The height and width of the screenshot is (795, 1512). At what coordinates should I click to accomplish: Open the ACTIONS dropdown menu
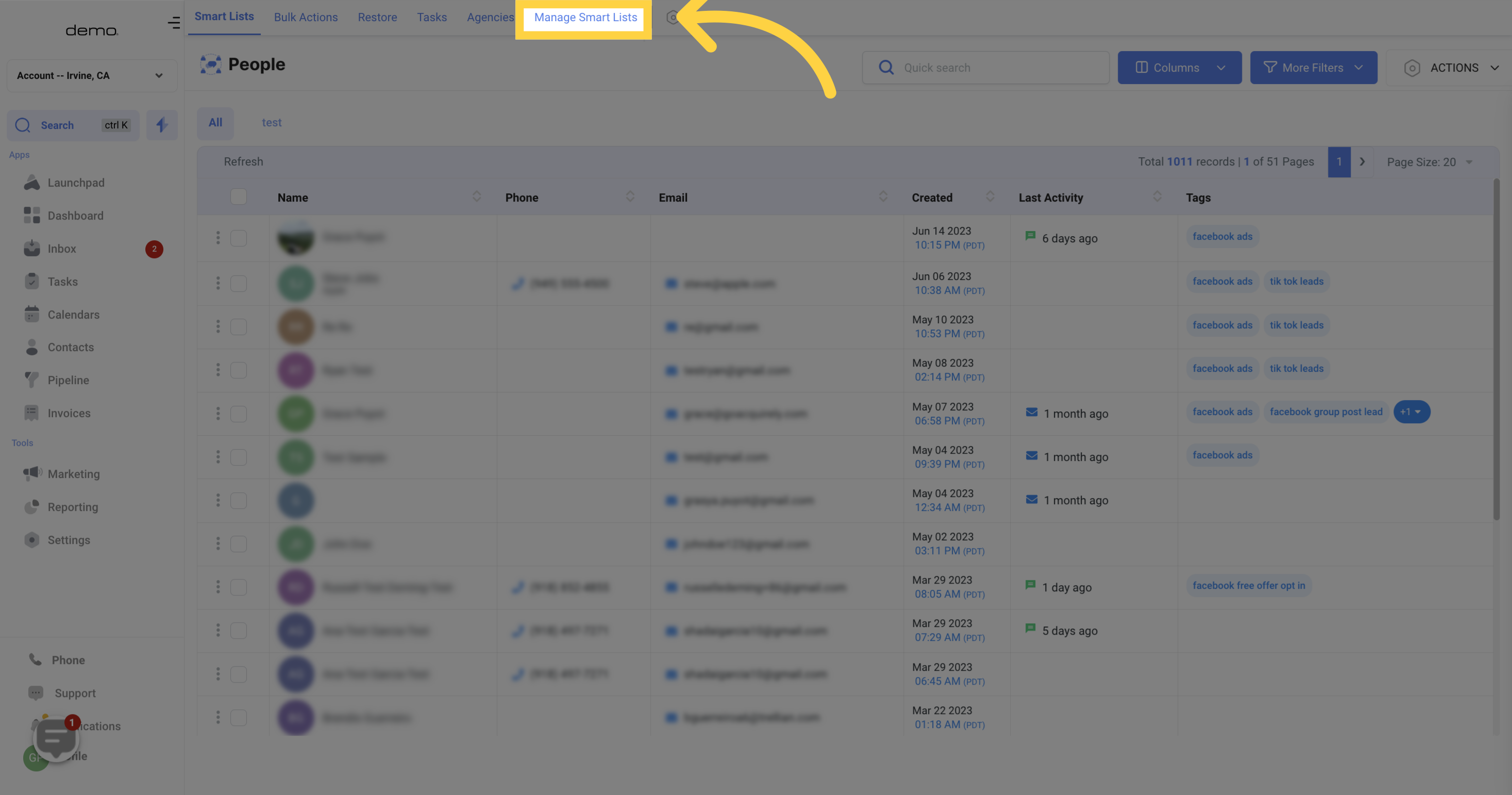pos(1450,68)
